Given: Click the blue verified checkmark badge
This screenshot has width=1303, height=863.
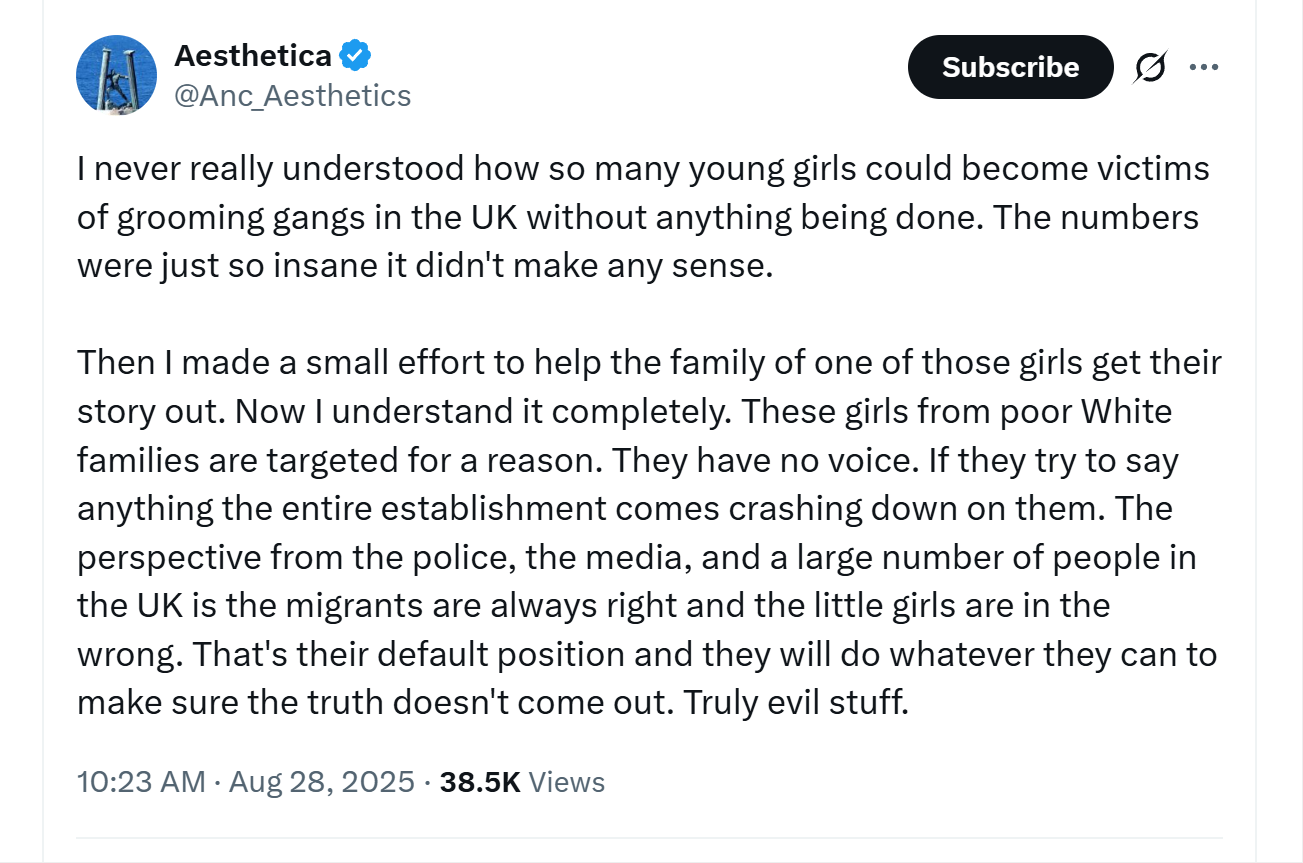Looking at the screenshot, I should coord(356,56).
